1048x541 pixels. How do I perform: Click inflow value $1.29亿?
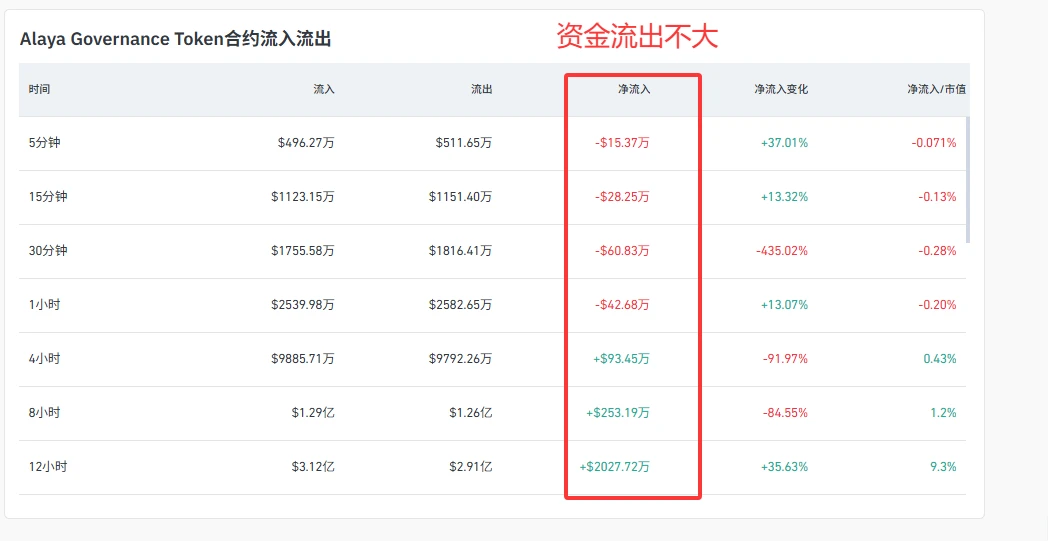tap(313, 413)
